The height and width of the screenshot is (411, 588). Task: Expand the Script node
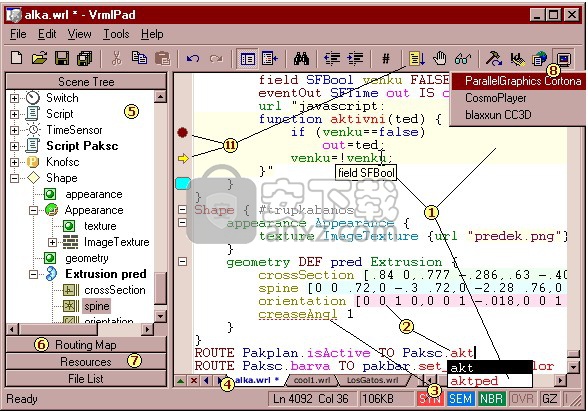(14, 114)
